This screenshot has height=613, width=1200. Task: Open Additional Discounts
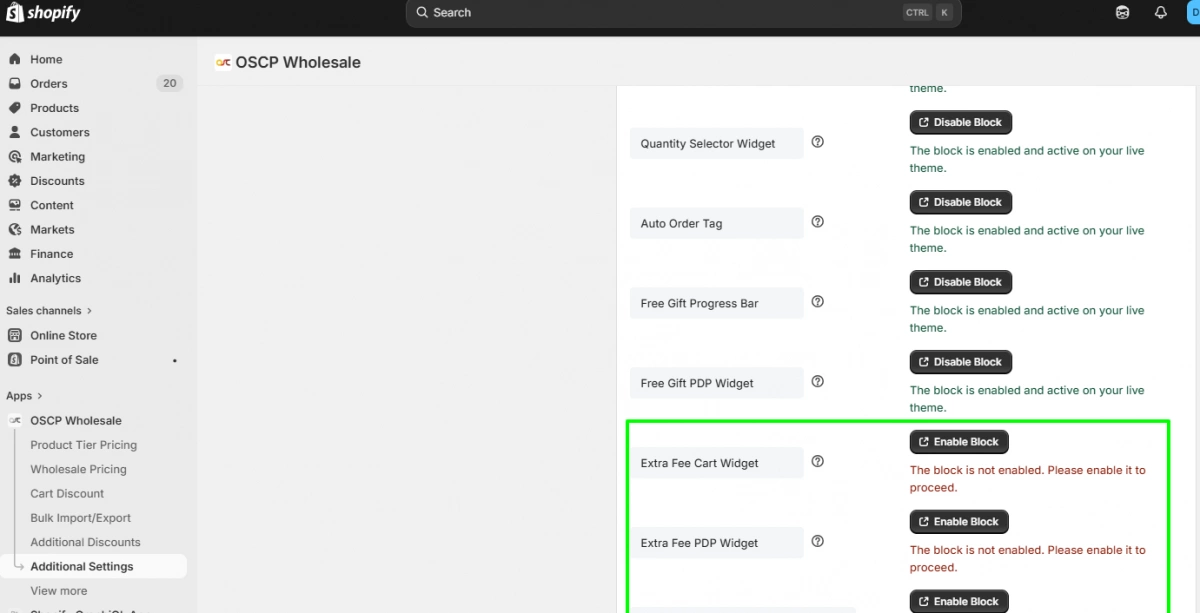85,542
